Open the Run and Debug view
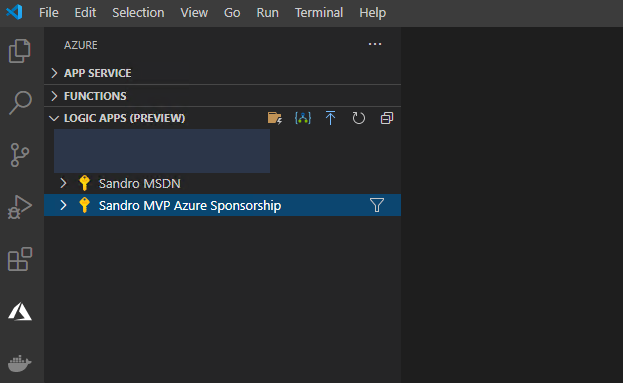The height and width of the screenshot is (383, 623). [20, 207]
